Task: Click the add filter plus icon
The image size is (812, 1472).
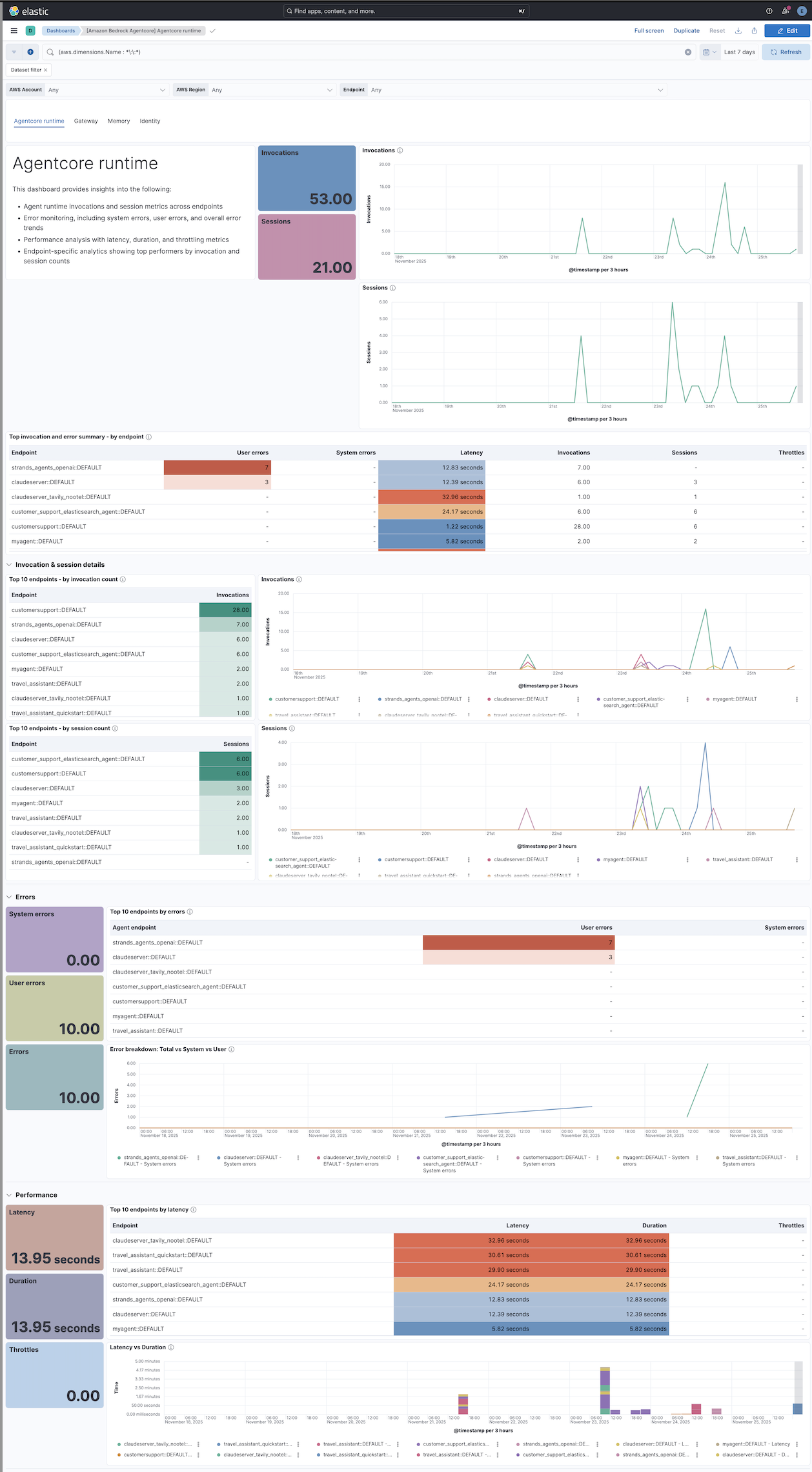Action: click(x=30, y=52)
